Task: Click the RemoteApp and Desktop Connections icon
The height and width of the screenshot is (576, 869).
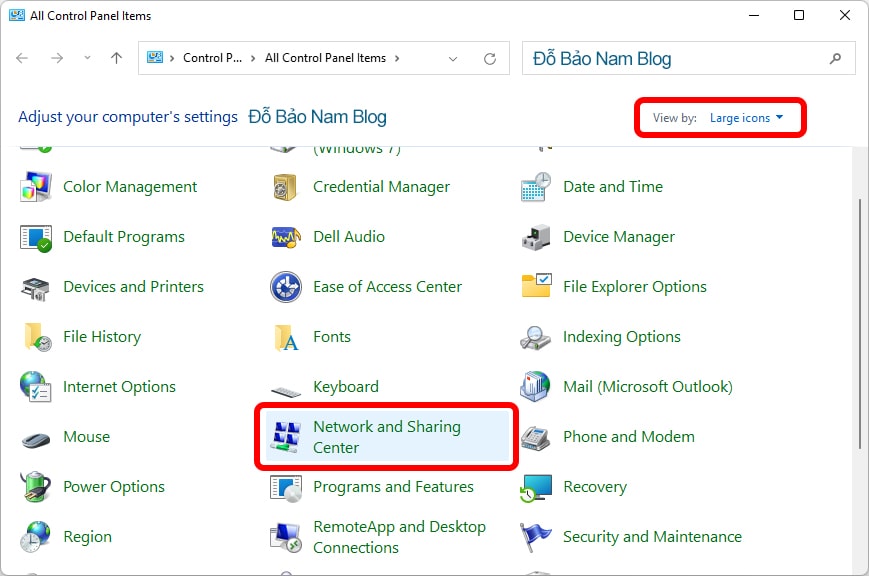Action: click(286, 538)
